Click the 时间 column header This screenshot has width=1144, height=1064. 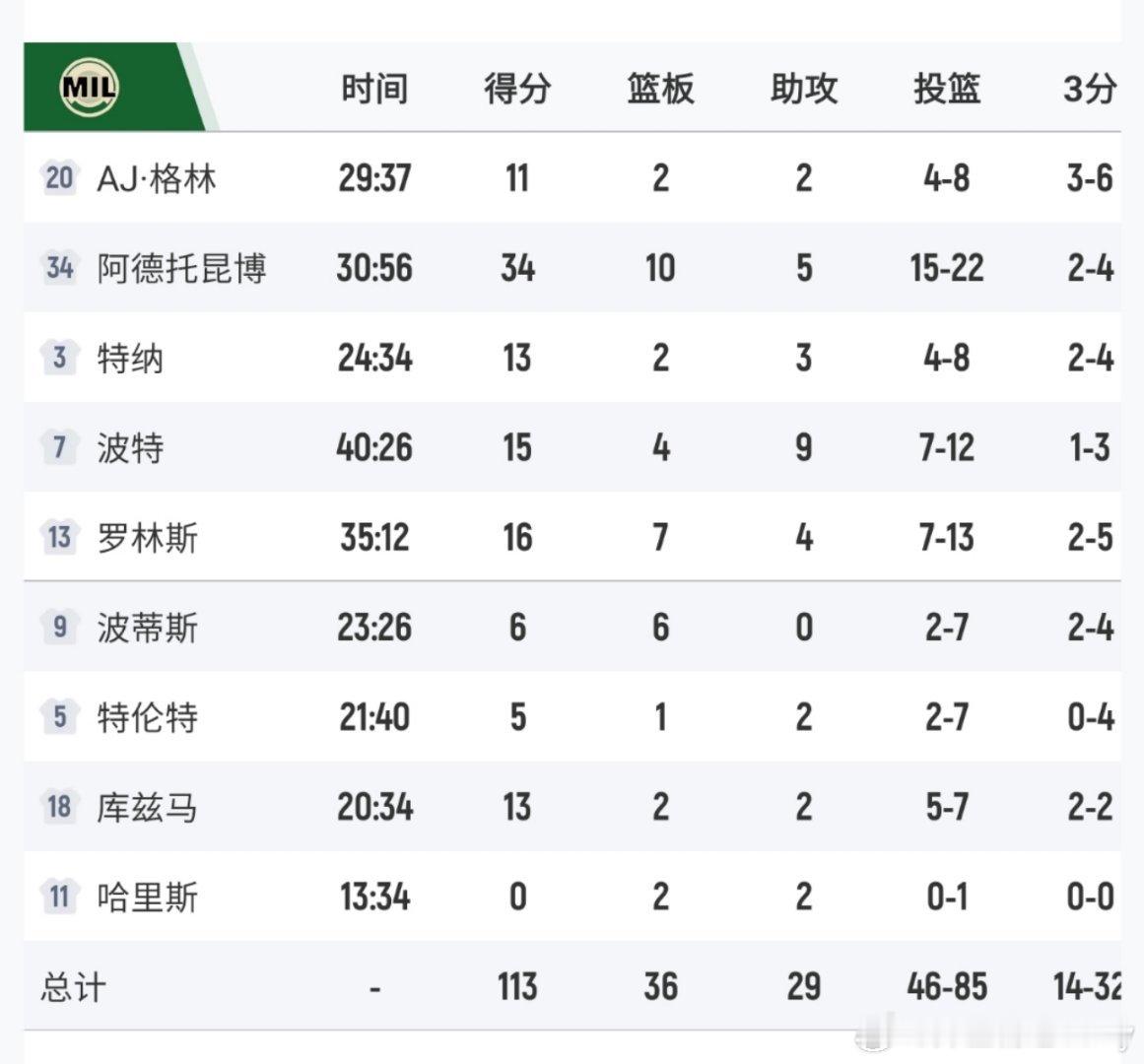(374, 89)
